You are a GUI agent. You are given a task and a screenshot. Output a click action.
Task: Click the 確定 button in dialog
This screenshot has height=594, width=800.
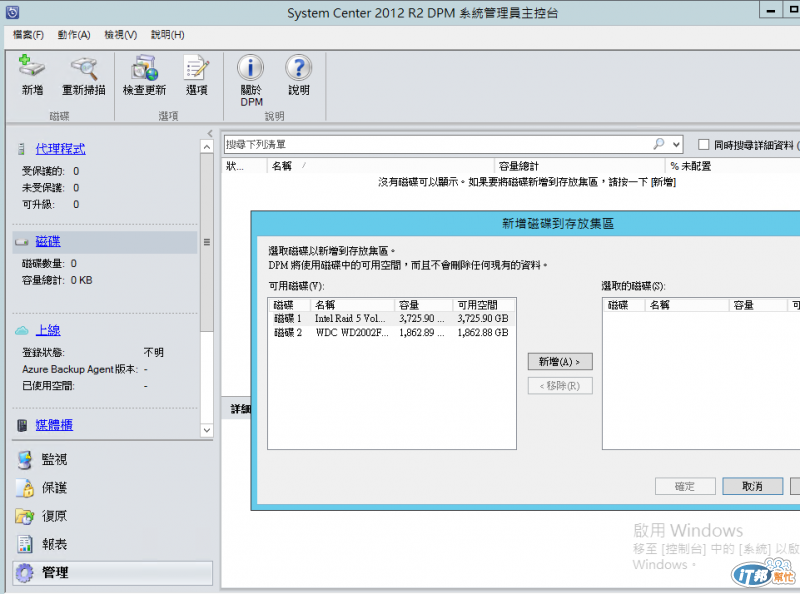click(x=685, y=486)
